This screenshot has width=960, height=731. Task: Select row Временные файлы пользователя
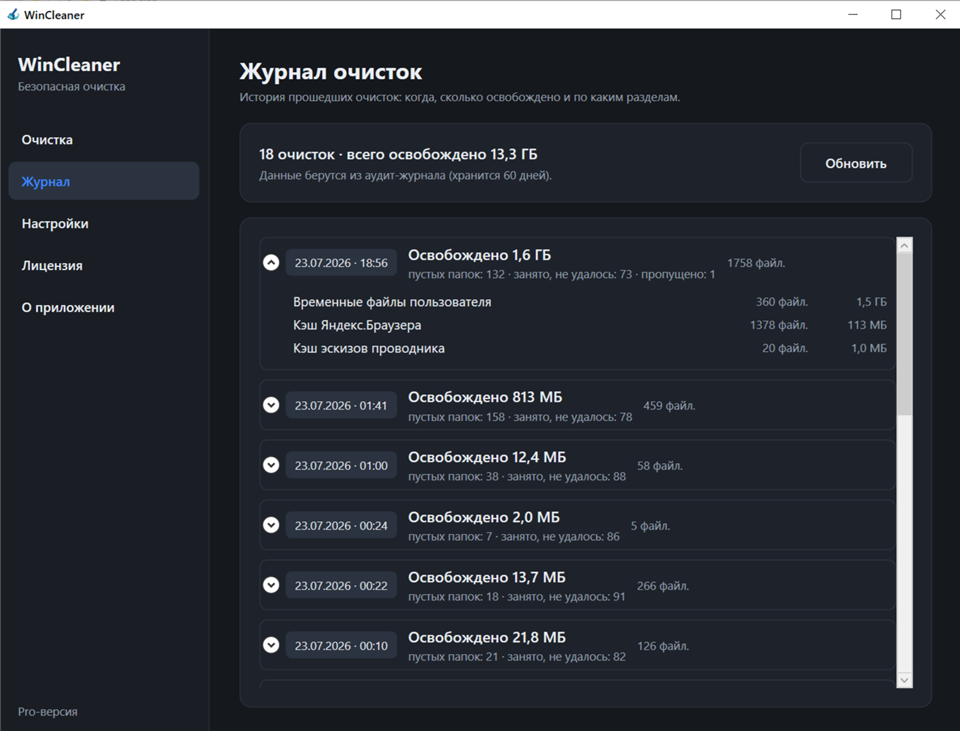point(590,302)
